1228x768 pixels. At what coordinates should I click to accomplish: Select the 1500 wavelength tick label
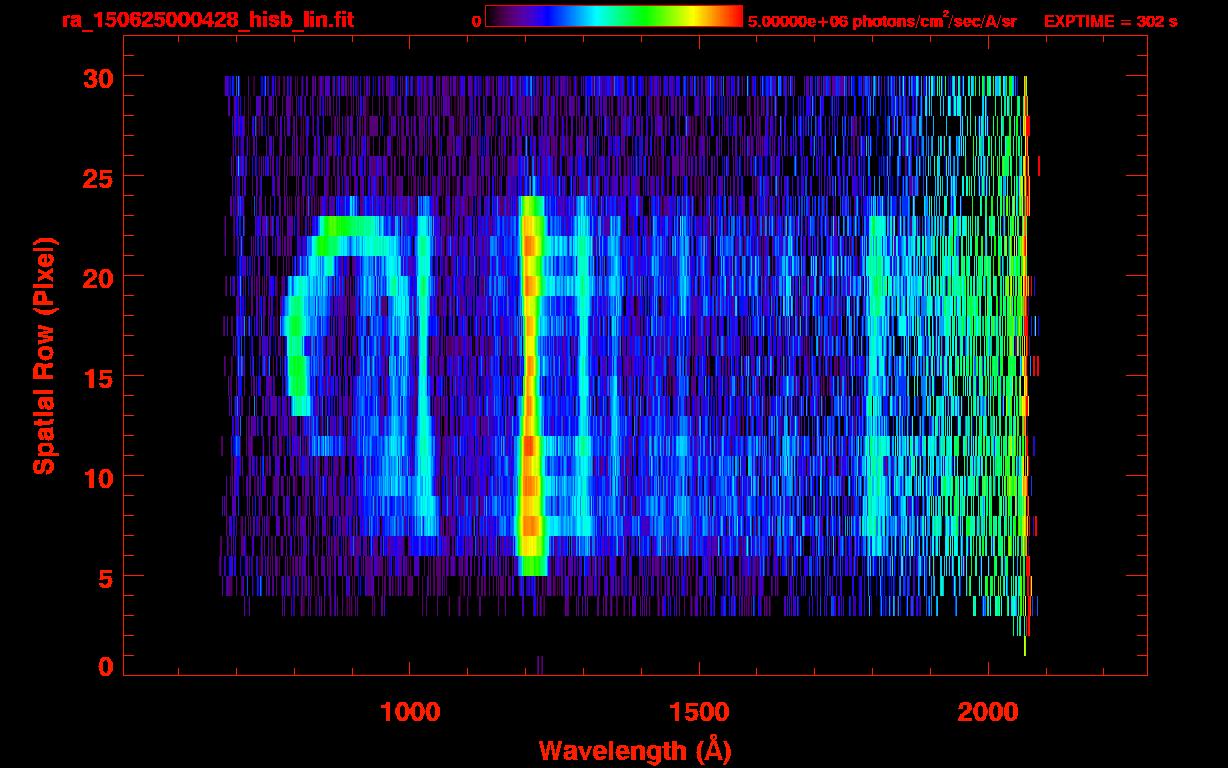point(698,712)
